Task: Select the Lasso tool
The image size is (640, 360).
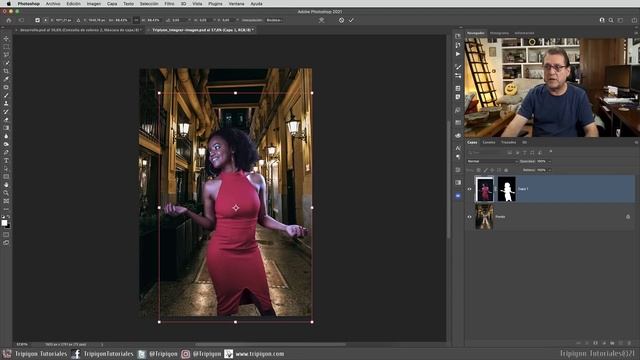Action: 6,55
